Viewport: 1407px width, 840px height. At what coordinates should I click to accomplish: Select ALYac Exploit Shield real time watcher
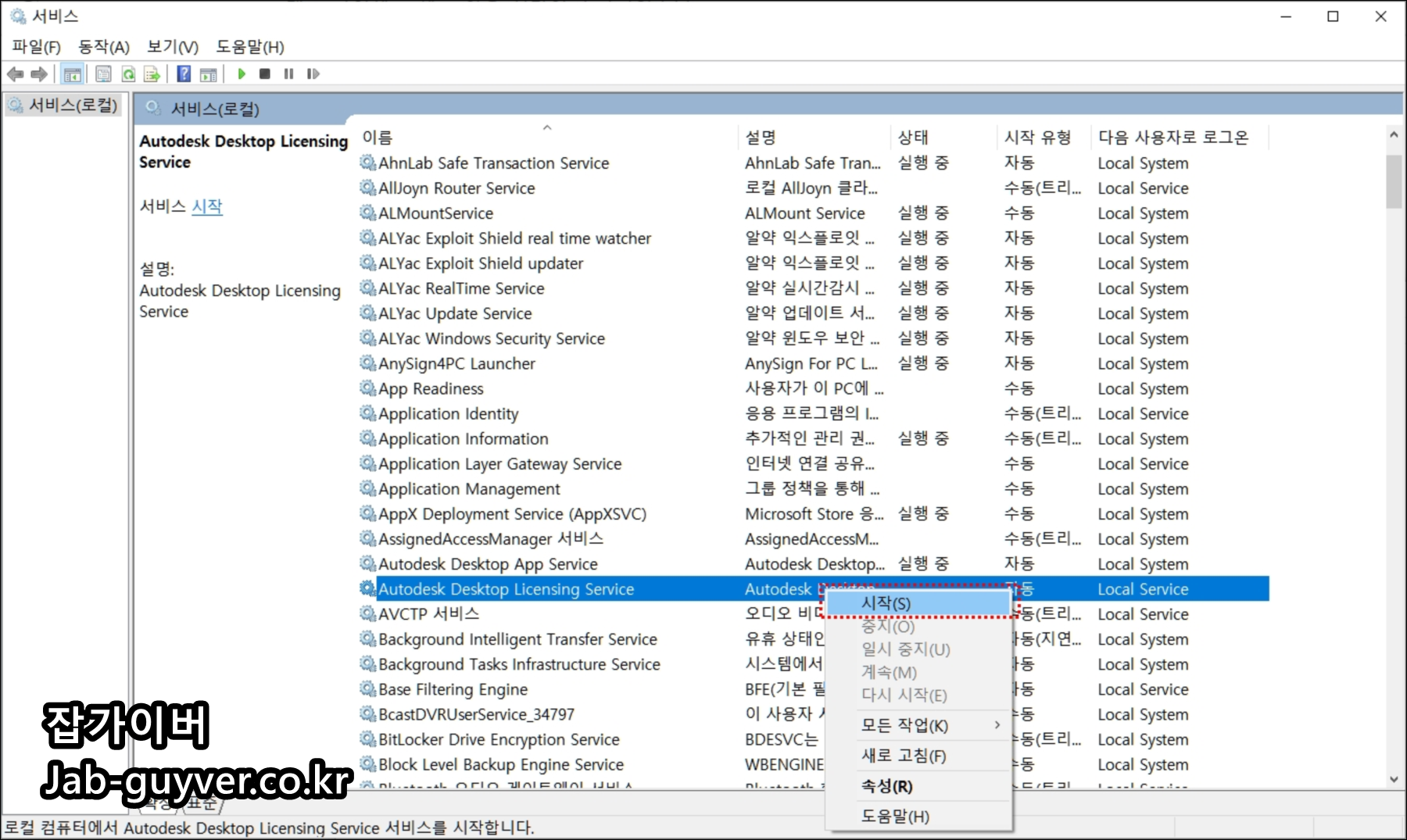814,238
